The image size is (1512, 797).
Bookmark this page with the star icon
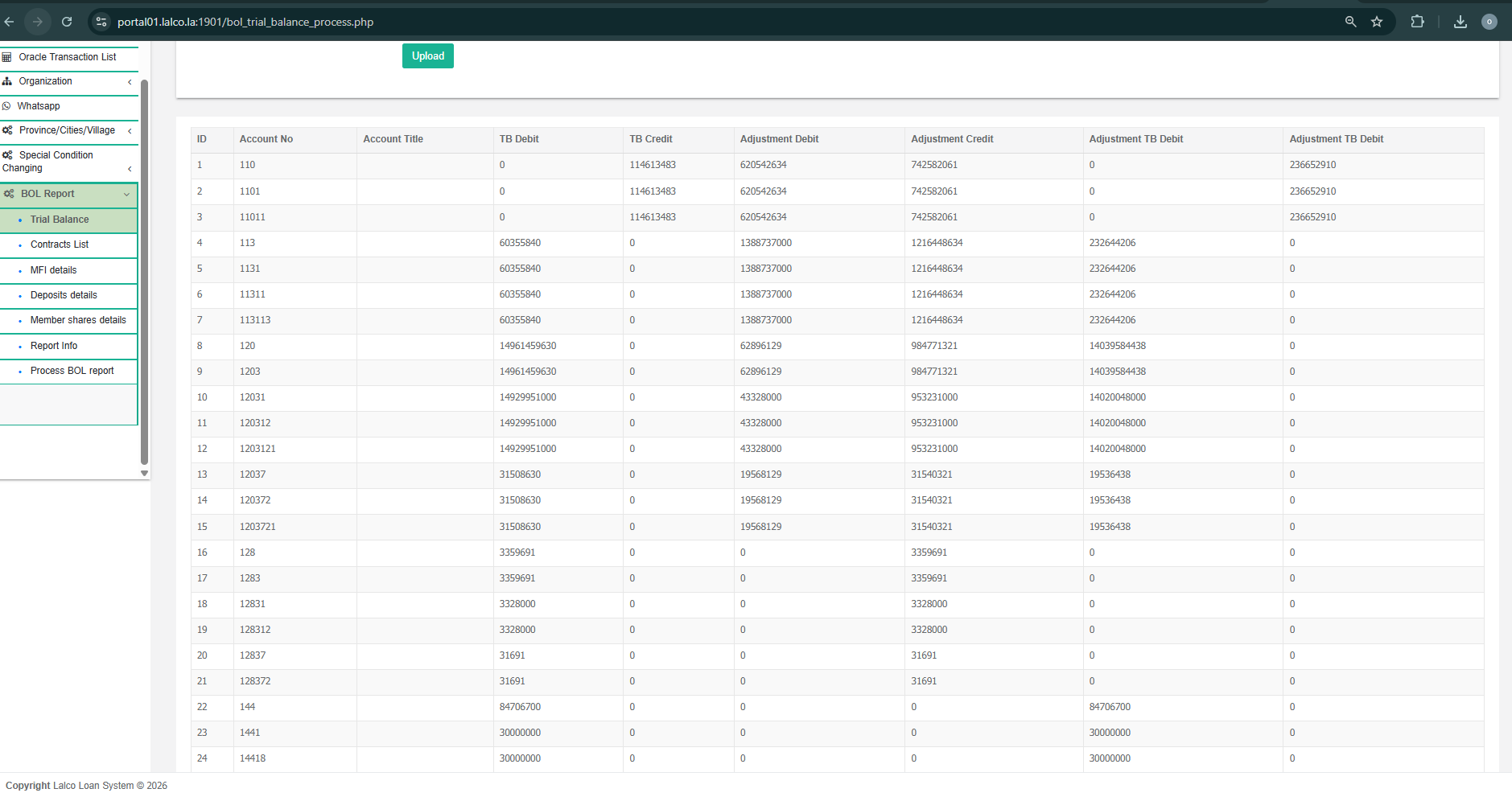[1377, 22]
